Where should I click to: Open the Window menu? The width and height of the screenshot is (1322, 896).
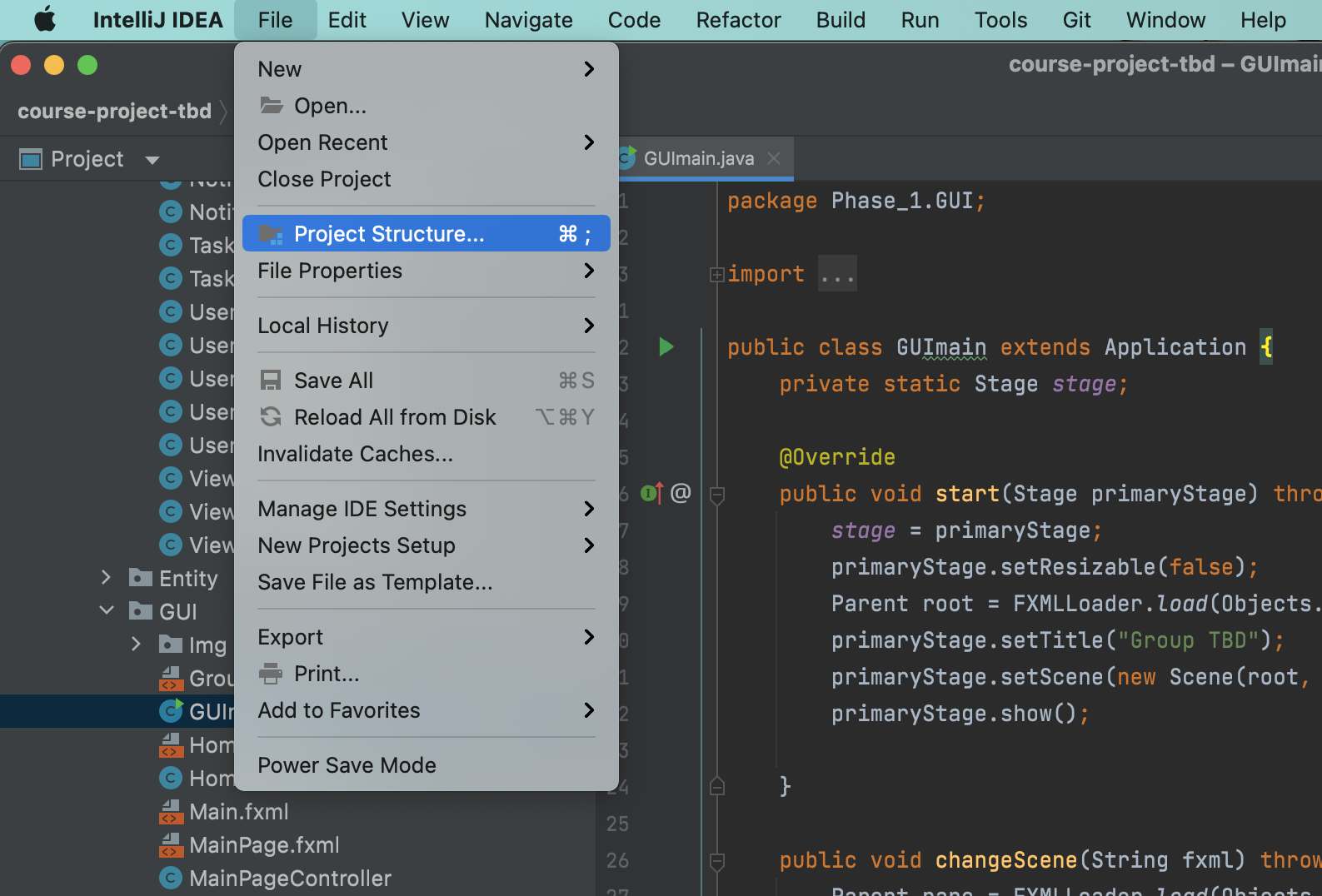pyautogui.click(x=1165, y=20)
